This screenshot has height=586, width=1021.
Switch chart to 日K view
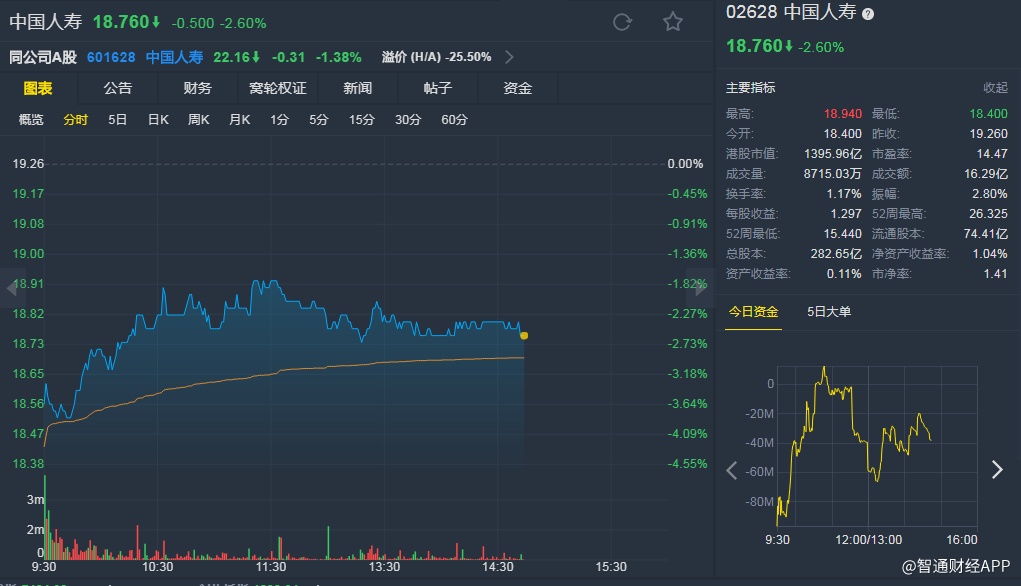pos(158,120)
